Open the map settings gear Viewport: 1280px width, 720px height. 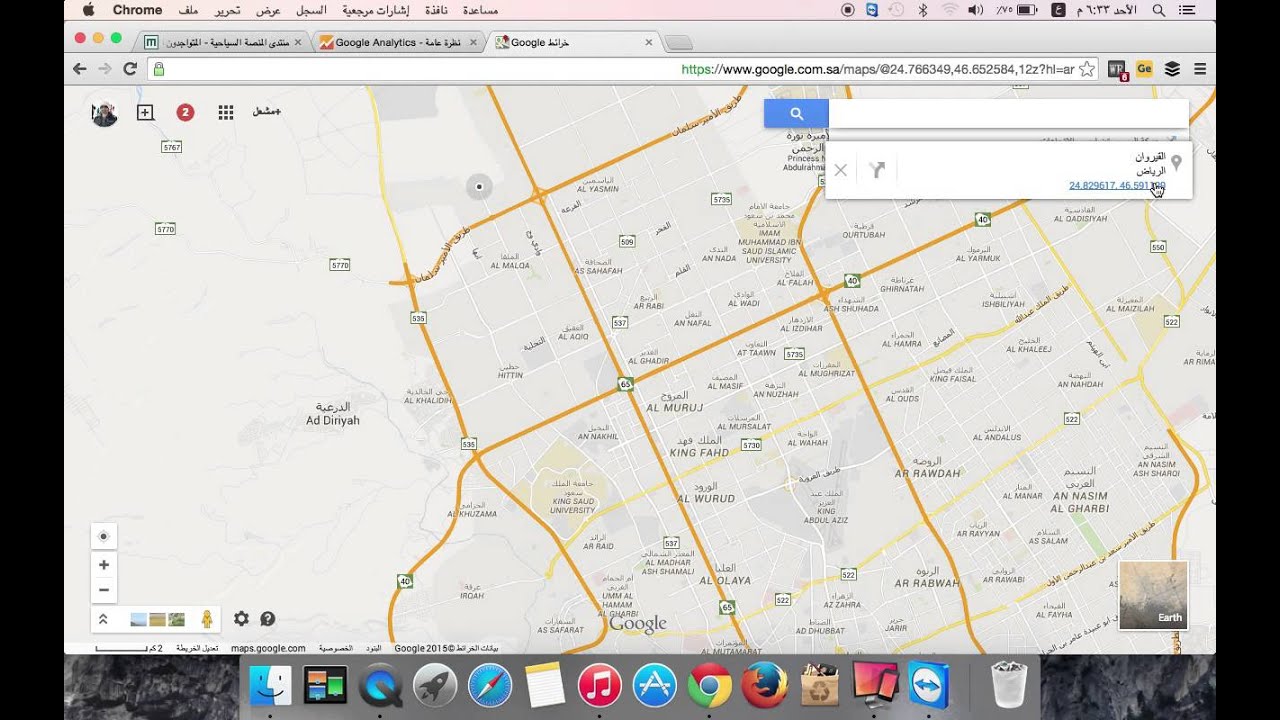tap(241, 619)
